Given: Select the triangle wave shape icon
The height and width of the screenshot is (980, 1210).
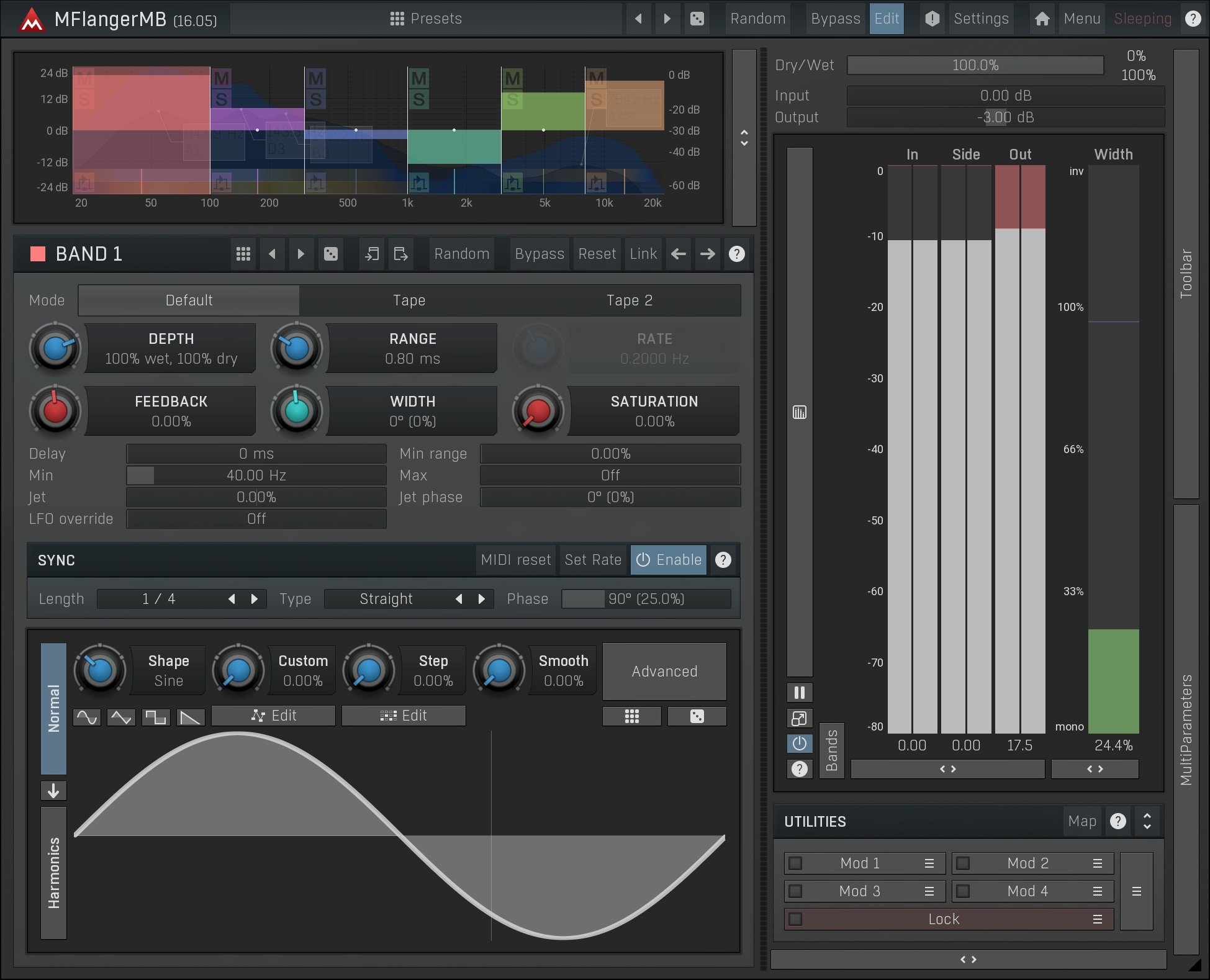Looking at the screenshot, I should click(121, 717).
